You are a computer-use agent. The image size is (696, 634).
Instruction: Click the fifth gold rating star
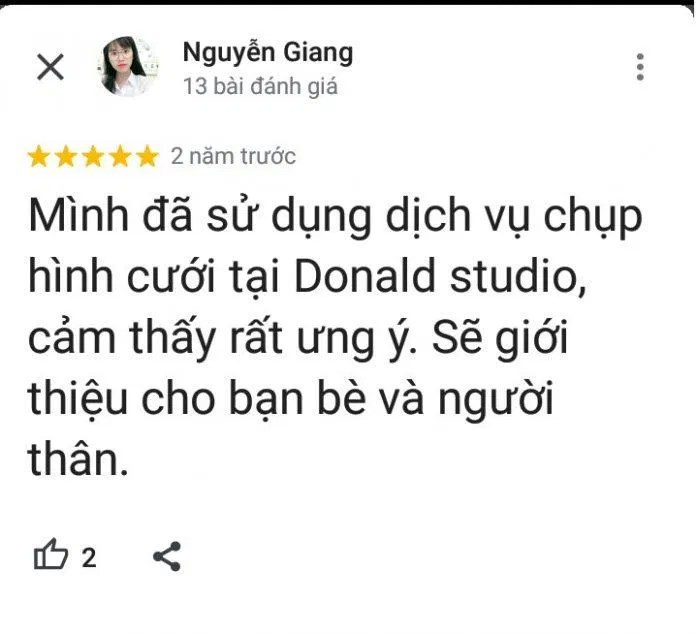pyautogui.click(x=147, y=156)
